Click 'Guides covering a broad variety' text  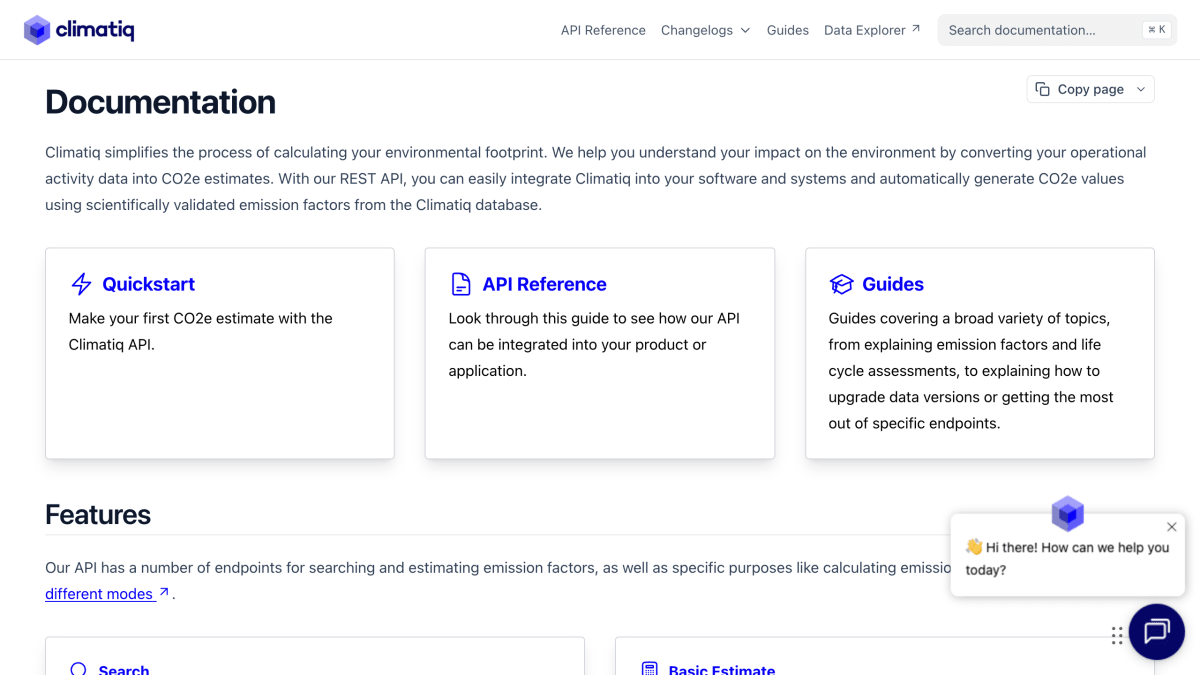(971, 370)
